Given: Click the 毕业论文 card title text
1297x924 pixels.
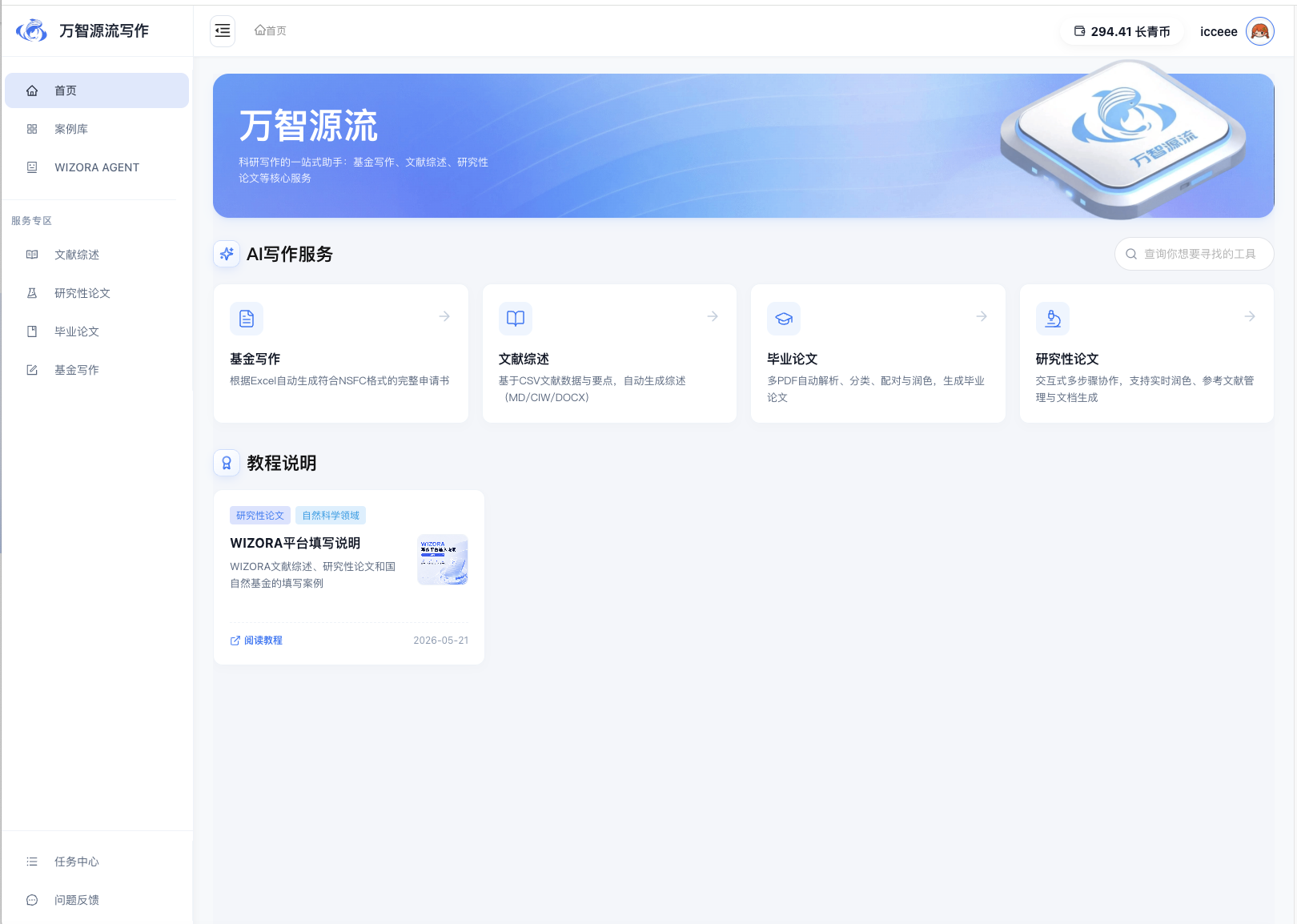Looking at the screenshot, I should (793, 359).
